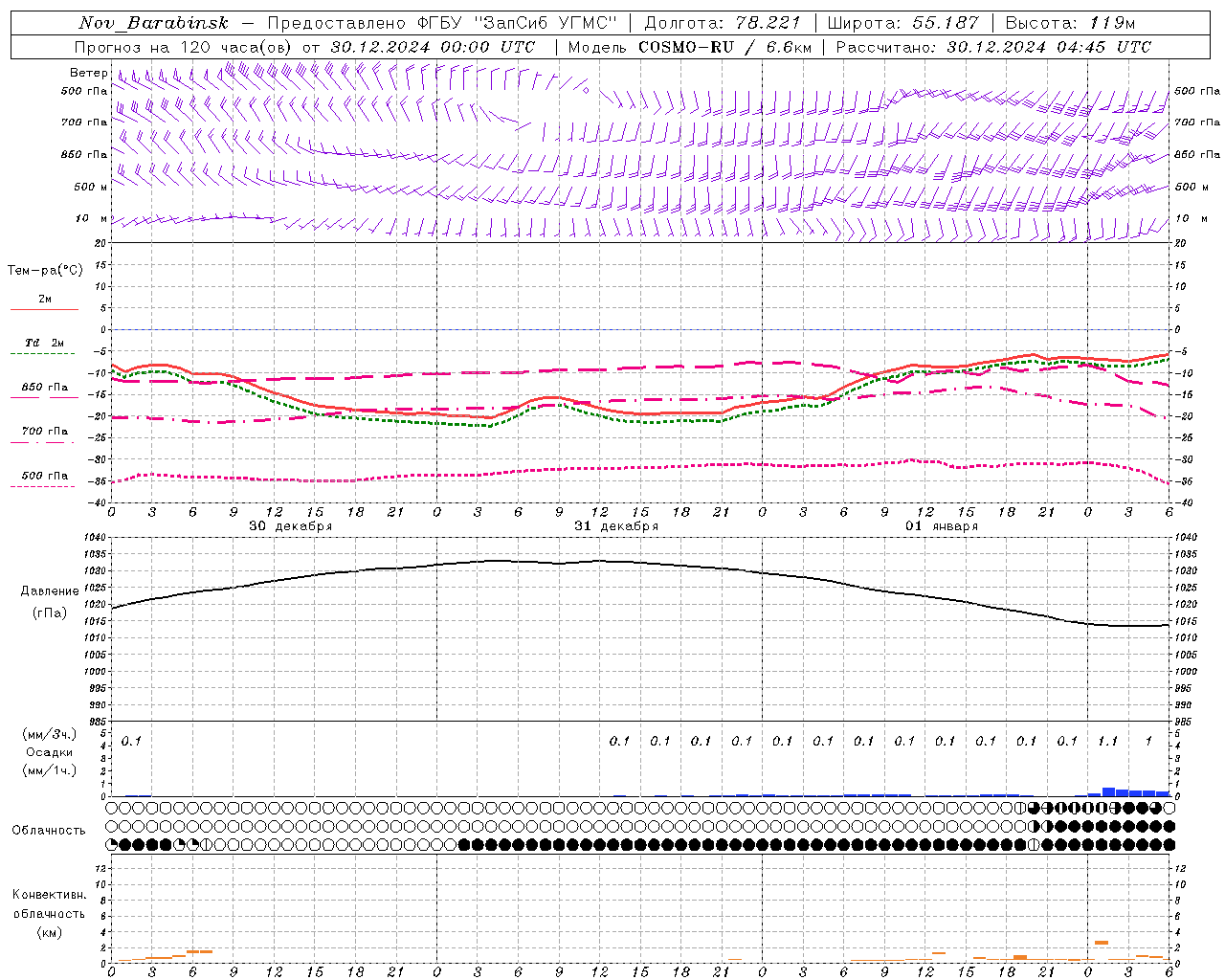Click 'Предоставлено ФГБУ ЗапСиб УГМС' text
The height and width of the screenshot is (980, 1225).
point(442,23)
